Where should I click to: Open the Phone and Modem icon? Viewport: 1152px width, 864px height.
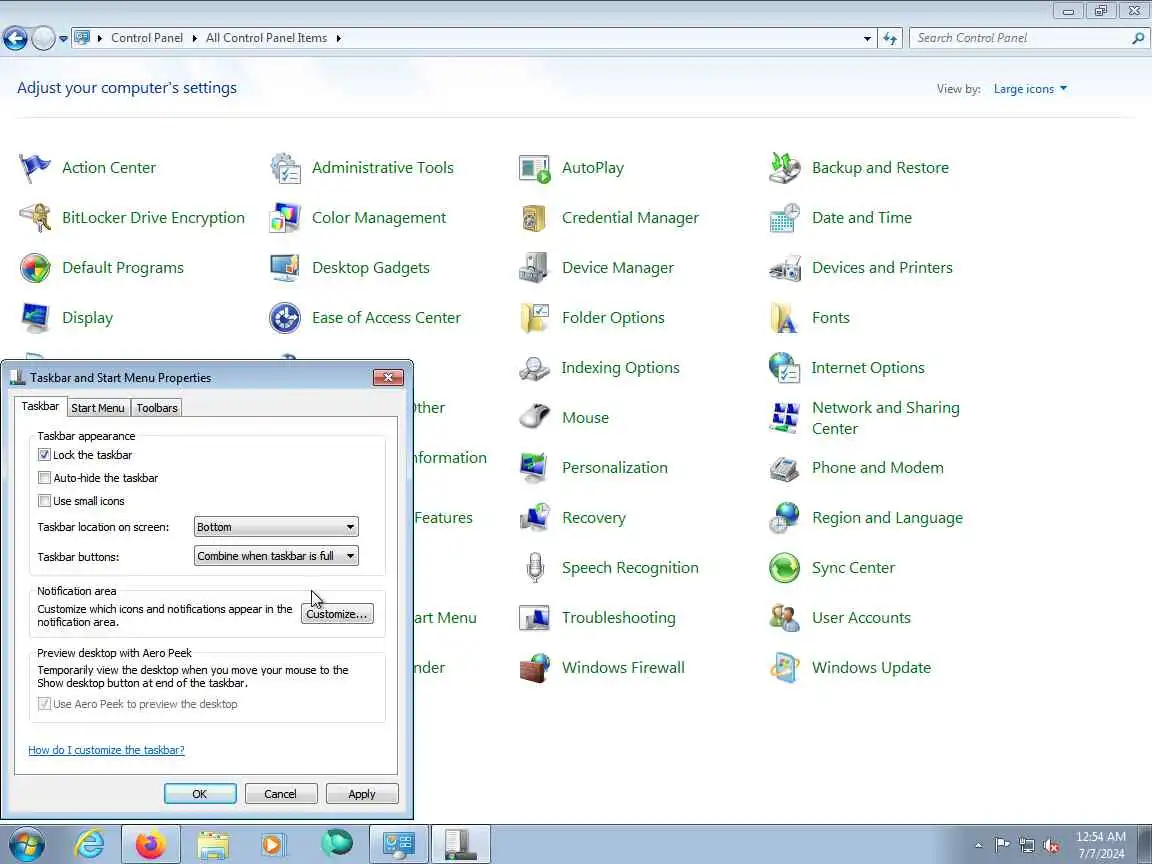tap(785, 468)
